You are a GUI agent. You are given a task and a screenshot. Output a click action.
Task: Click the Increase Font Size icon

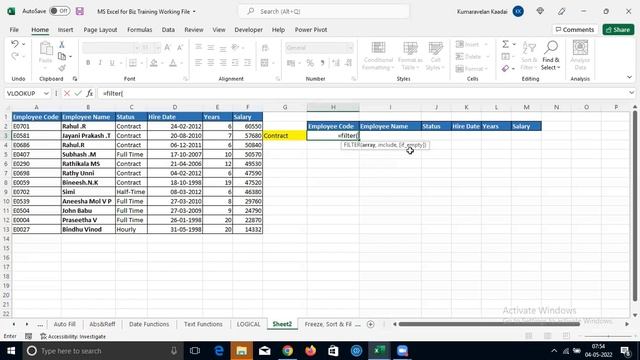[x=167, y=48]
